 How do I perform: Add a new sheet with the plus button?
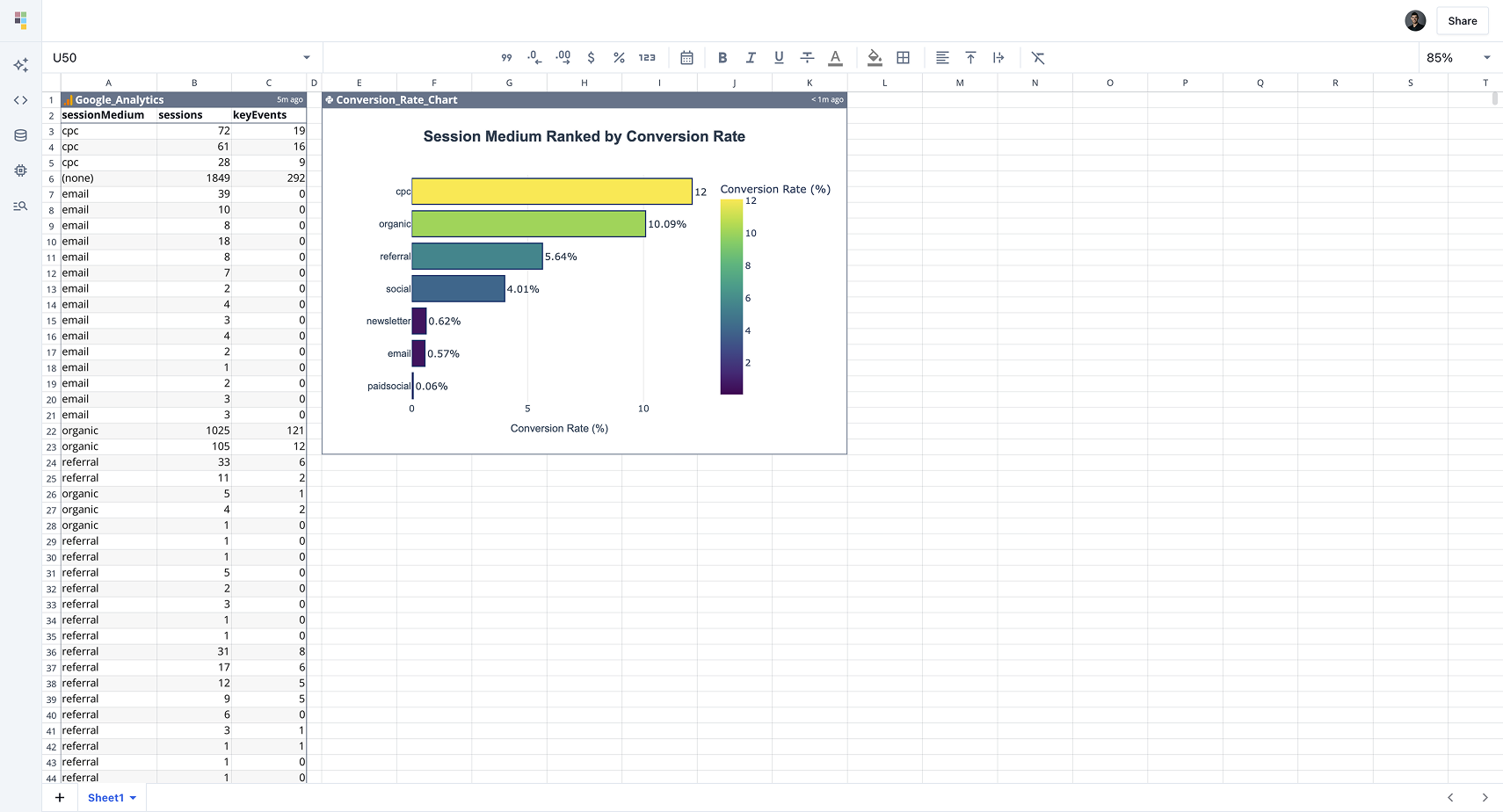pos(59,797)
